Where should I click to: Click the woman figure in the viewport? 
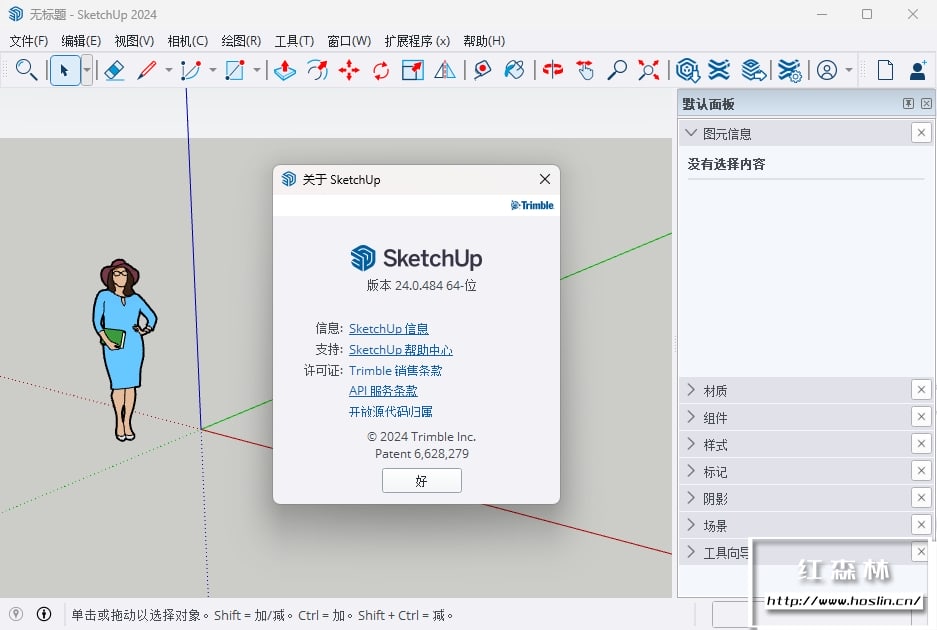pos(123,350)
